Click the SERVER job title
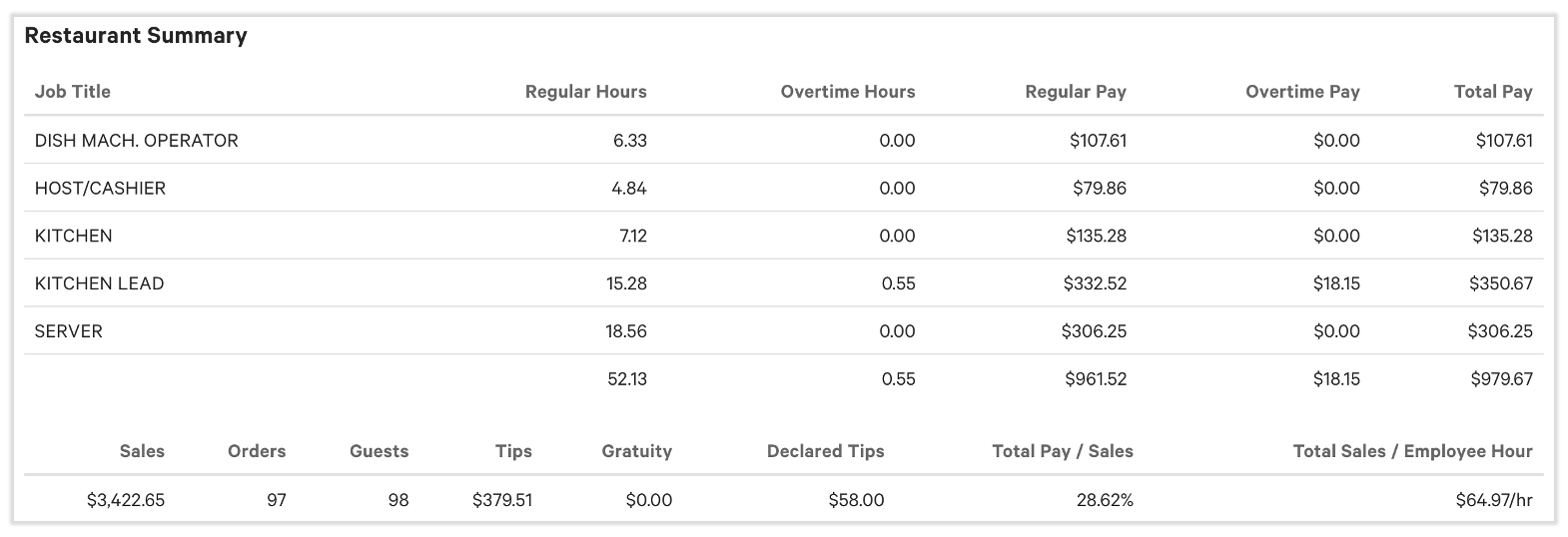Screen dimensions: 1568x537 [x=68, y=331]
